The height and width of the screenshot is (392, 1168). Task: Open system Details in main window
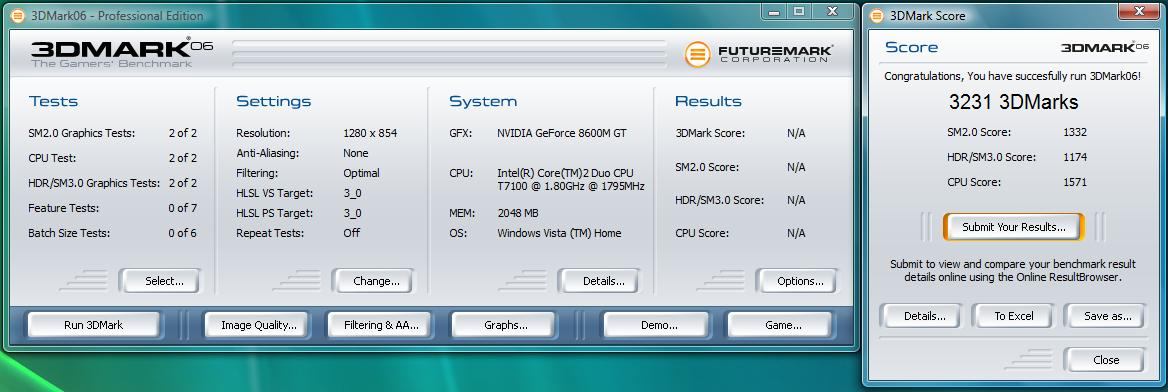pyautogui.click(x=603, y=281)
